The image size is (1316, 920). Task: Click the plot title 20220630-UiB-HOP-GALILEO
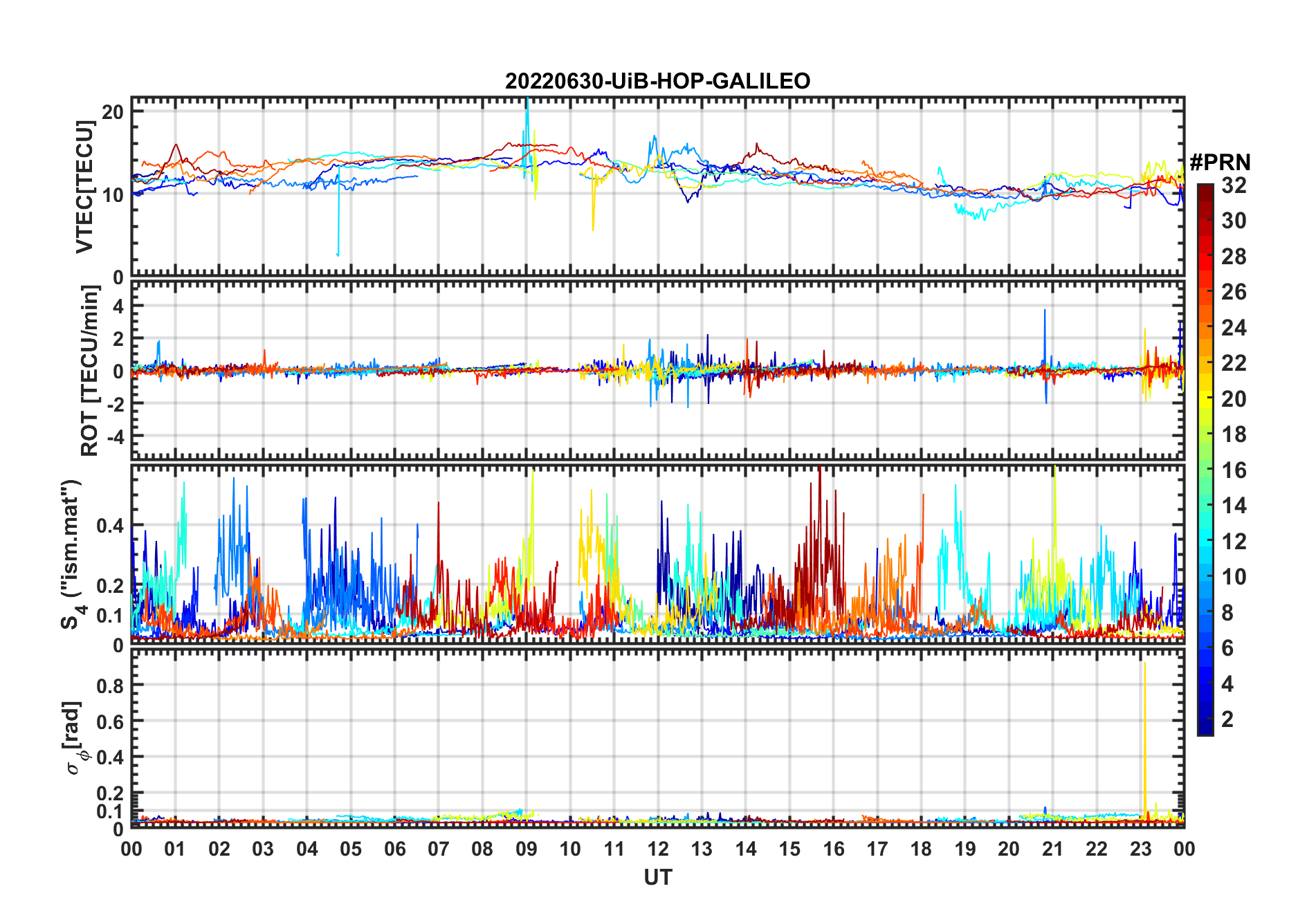tap(657, 82)
